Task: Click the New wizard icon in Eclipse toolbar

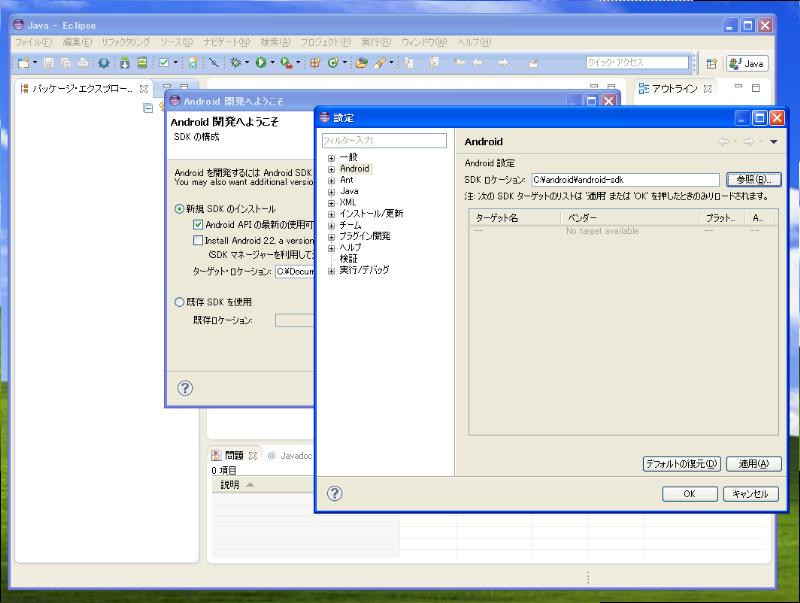Action: (x=23, y=63)
